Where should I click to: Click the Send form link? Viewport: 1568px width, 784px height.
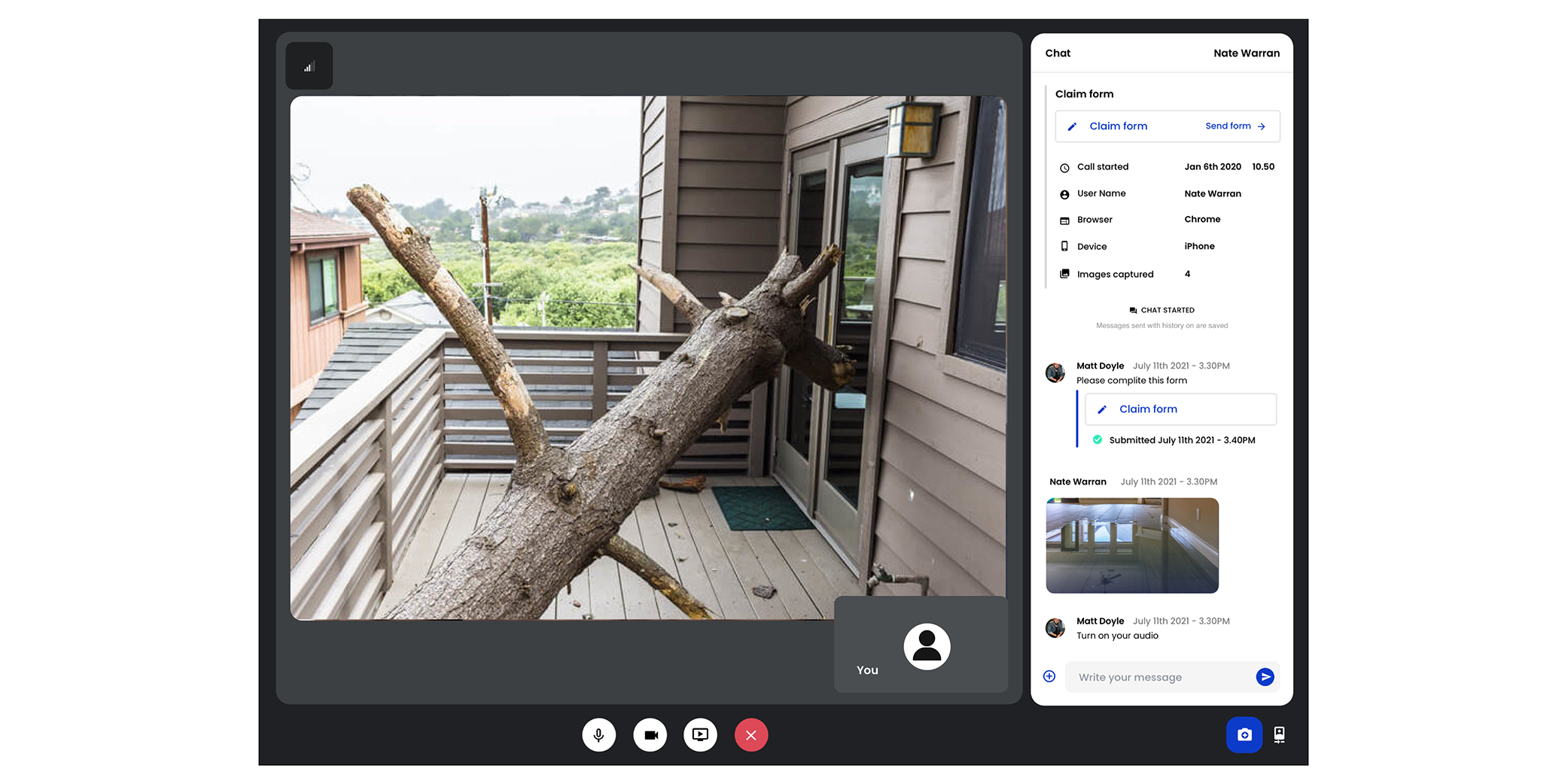pyautogui.click(x=1235, y=126)
